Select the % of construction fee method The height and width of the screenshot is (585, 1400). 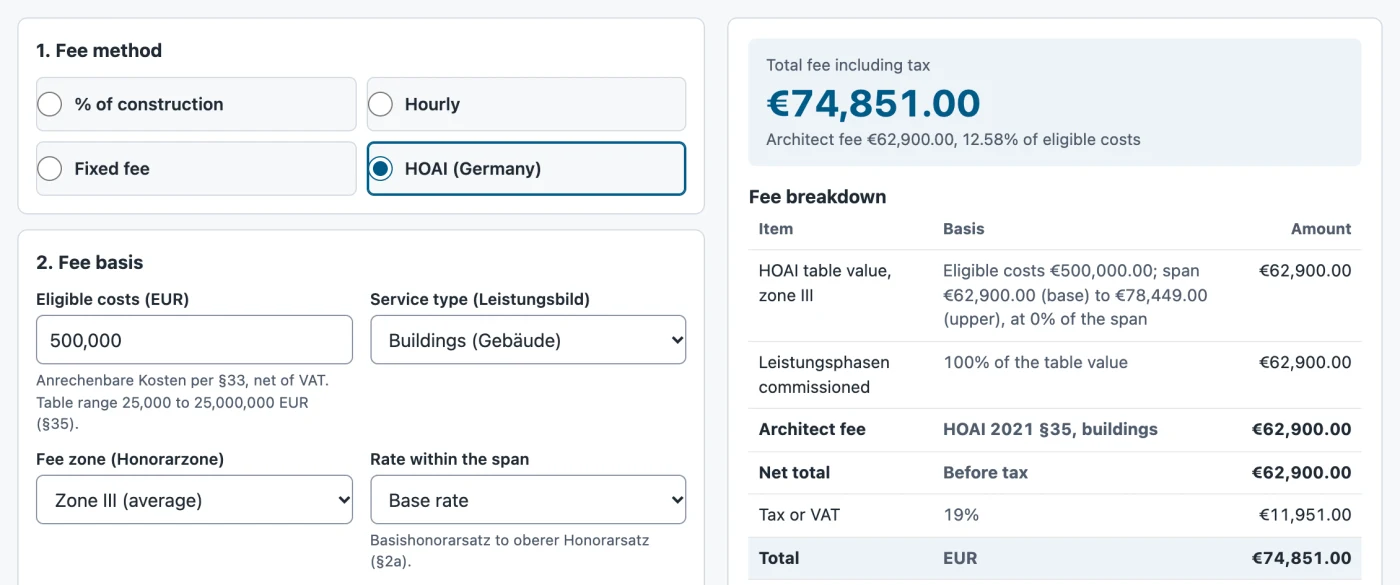196,104
